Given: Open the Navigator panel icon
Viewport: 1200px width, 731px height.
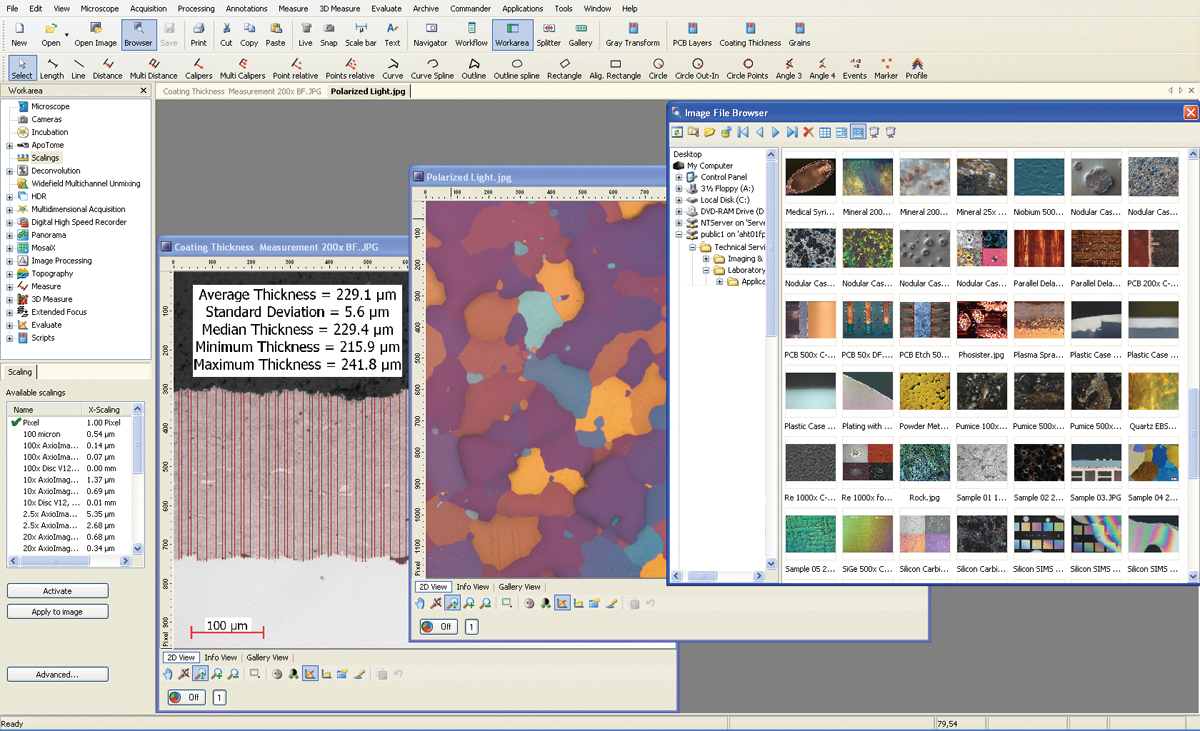Looking at the screenshot, I should point(430,29).
